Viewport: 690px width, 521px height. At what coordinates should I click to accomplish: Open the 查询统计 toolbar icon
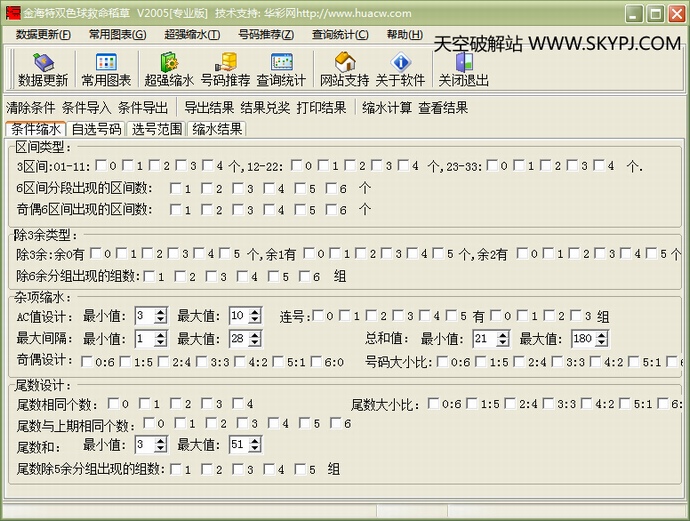[281, 70]
